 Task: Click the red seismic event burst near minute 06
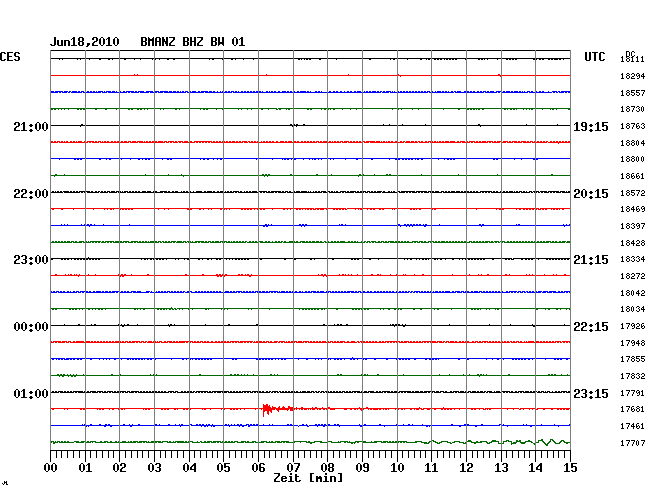(278, 409)
